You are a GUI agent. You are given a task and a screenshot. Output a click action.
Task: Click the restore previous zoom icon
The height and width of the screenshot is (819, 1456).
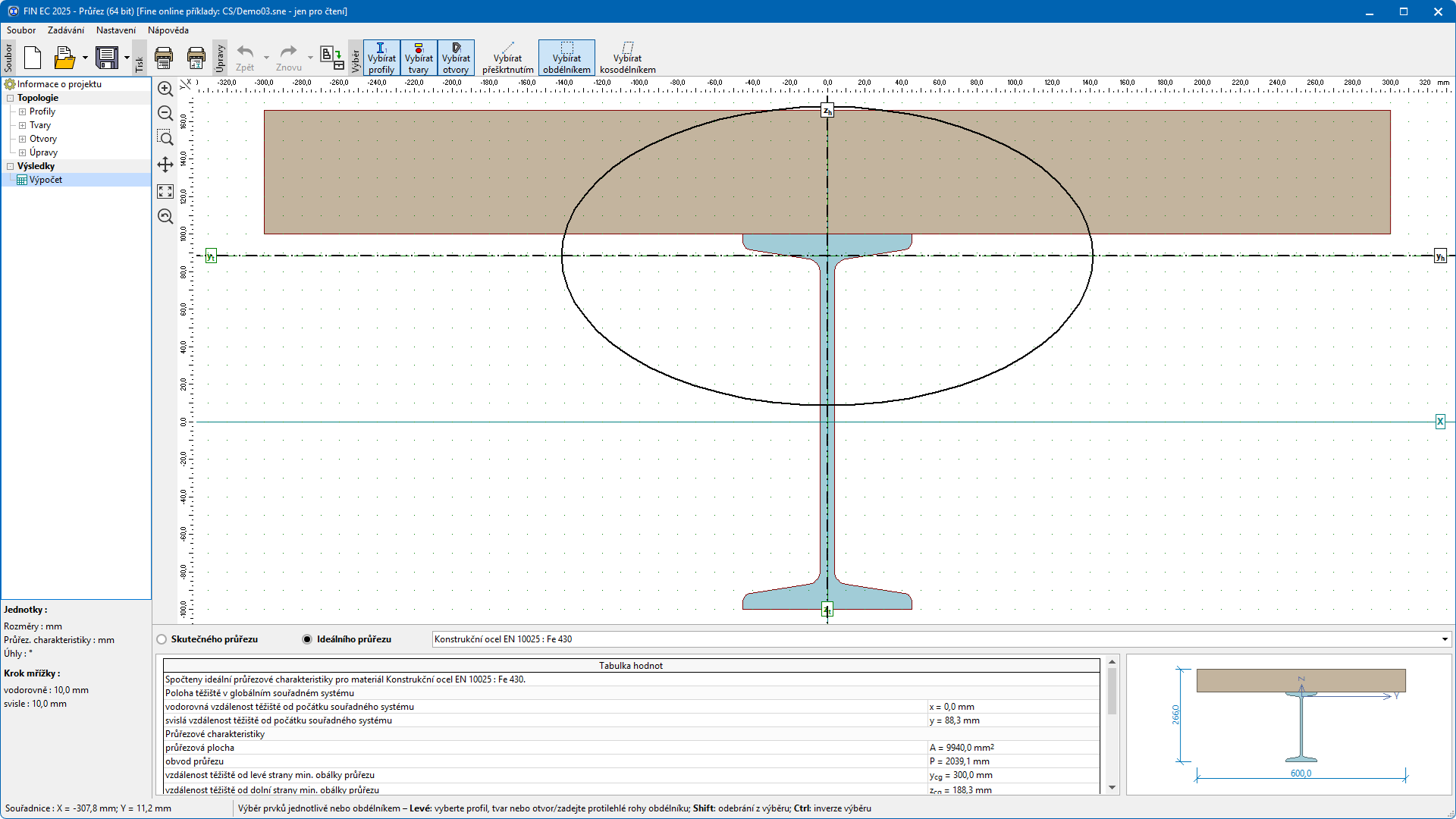tap(165, 216)
